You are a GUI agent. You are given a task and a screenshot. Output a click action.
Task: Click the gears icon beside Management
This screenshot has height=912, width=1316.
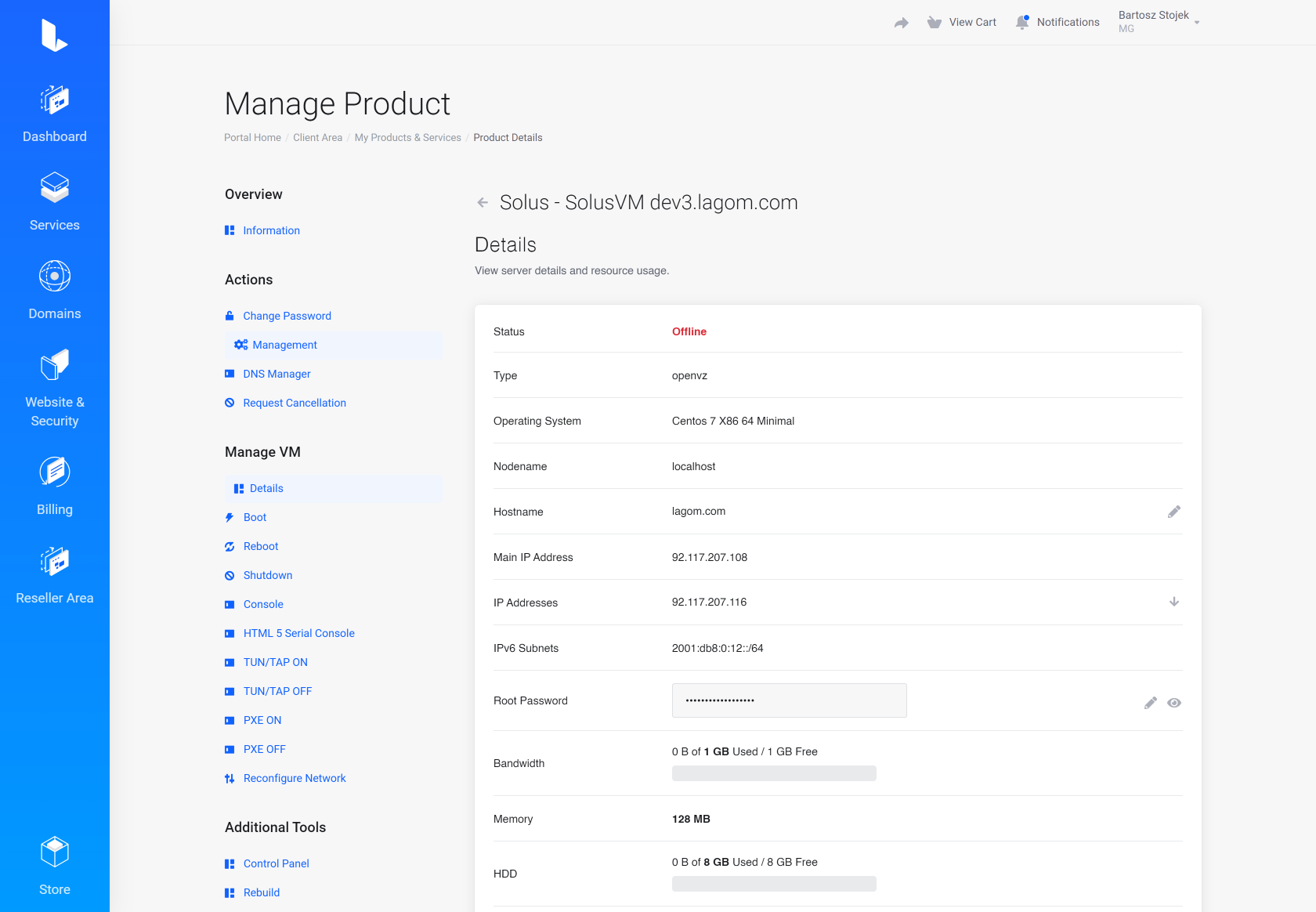point(241,345)
